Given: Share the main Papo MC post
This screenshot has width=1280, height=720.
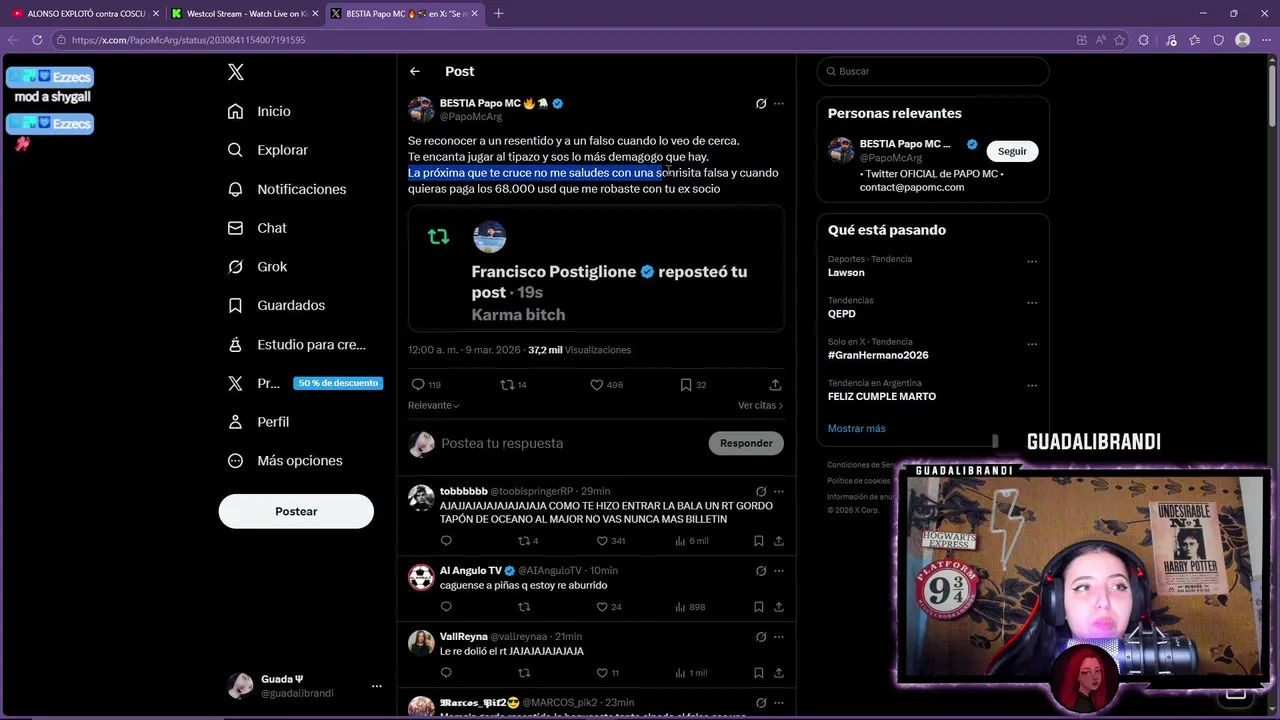Looking at the screenshot, I should [x=775, y=385].
